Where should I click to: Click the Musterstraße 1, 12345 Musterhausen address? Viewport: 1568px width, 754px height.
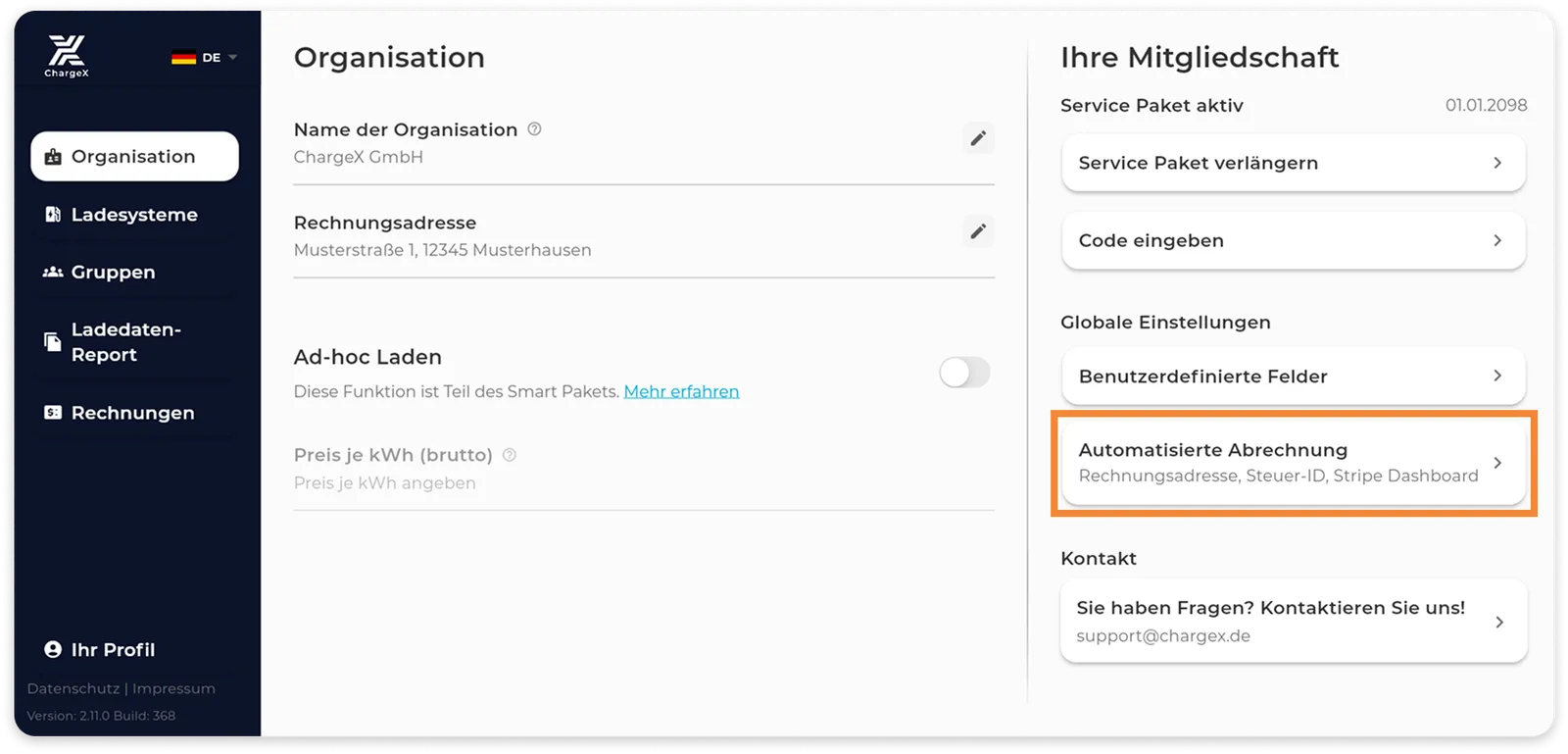pos(442,250)
